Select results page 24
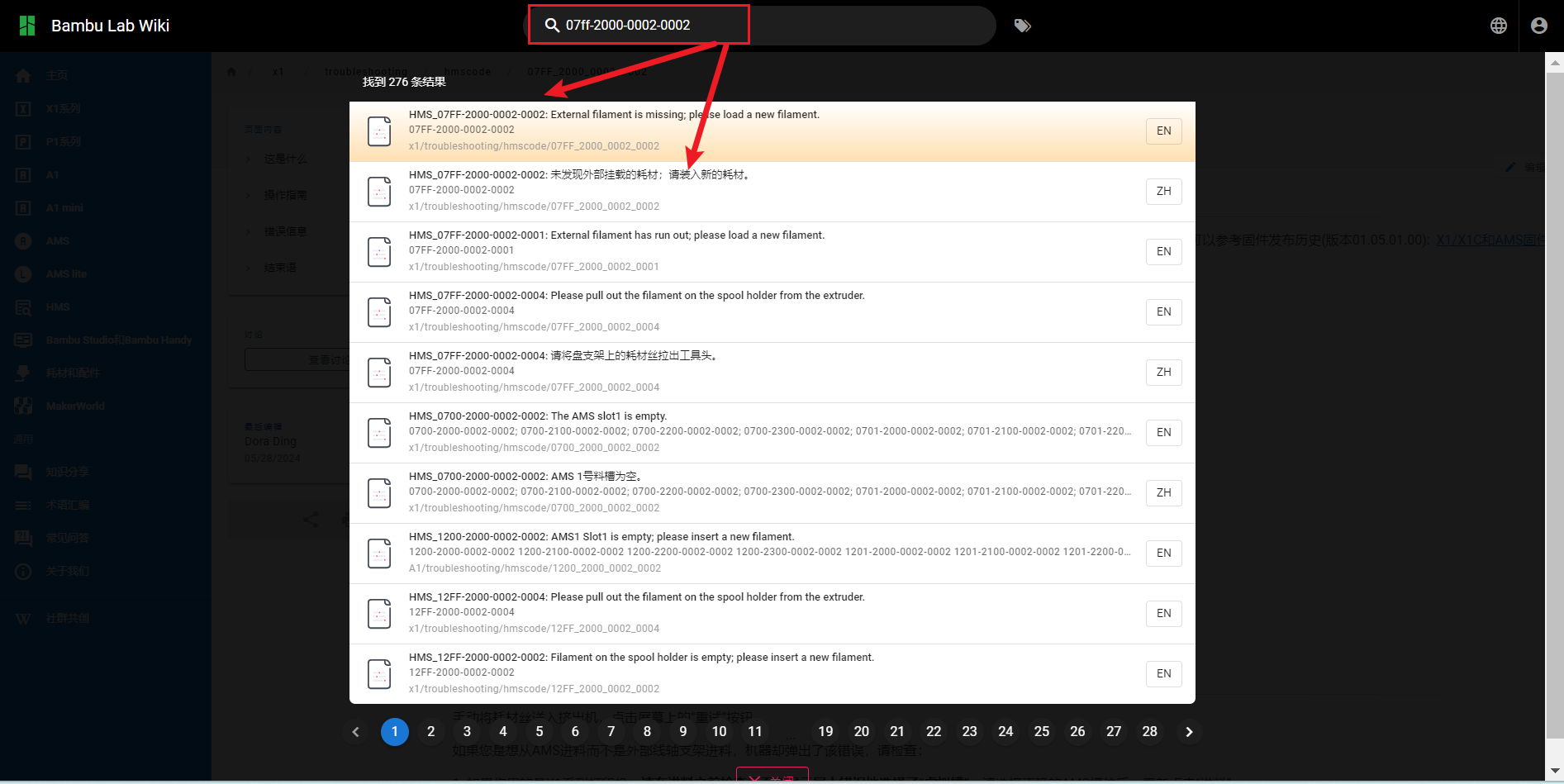 [1005, 732]
